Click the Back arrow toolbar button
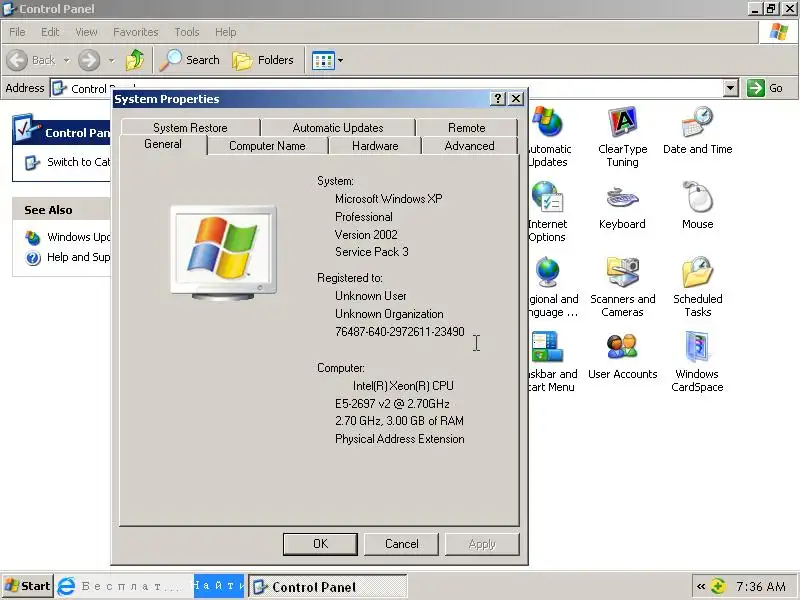The width and height of the screenshot is (800, 600). coord(31,60)
